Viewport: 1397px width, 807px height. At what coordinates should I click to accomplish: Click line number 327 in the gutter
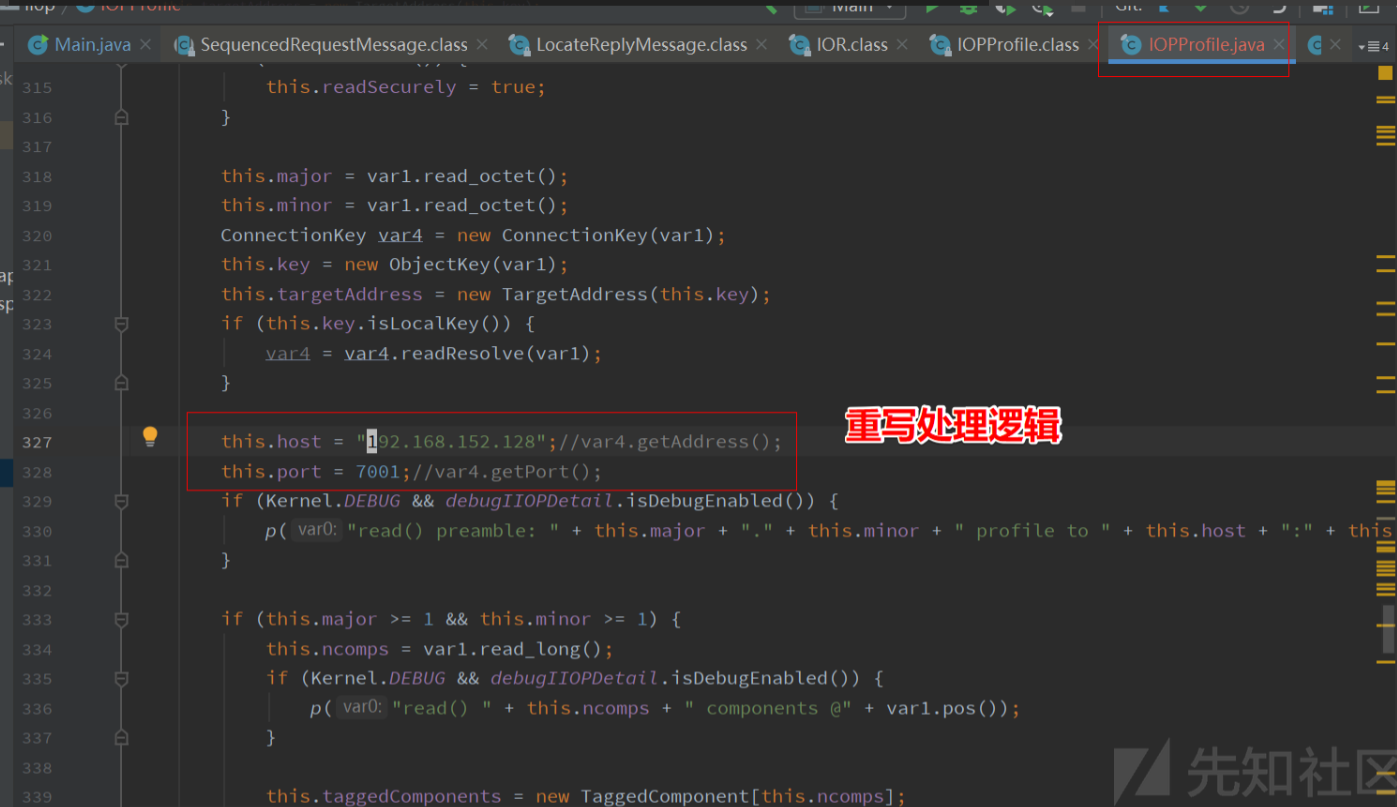point(37,442)
